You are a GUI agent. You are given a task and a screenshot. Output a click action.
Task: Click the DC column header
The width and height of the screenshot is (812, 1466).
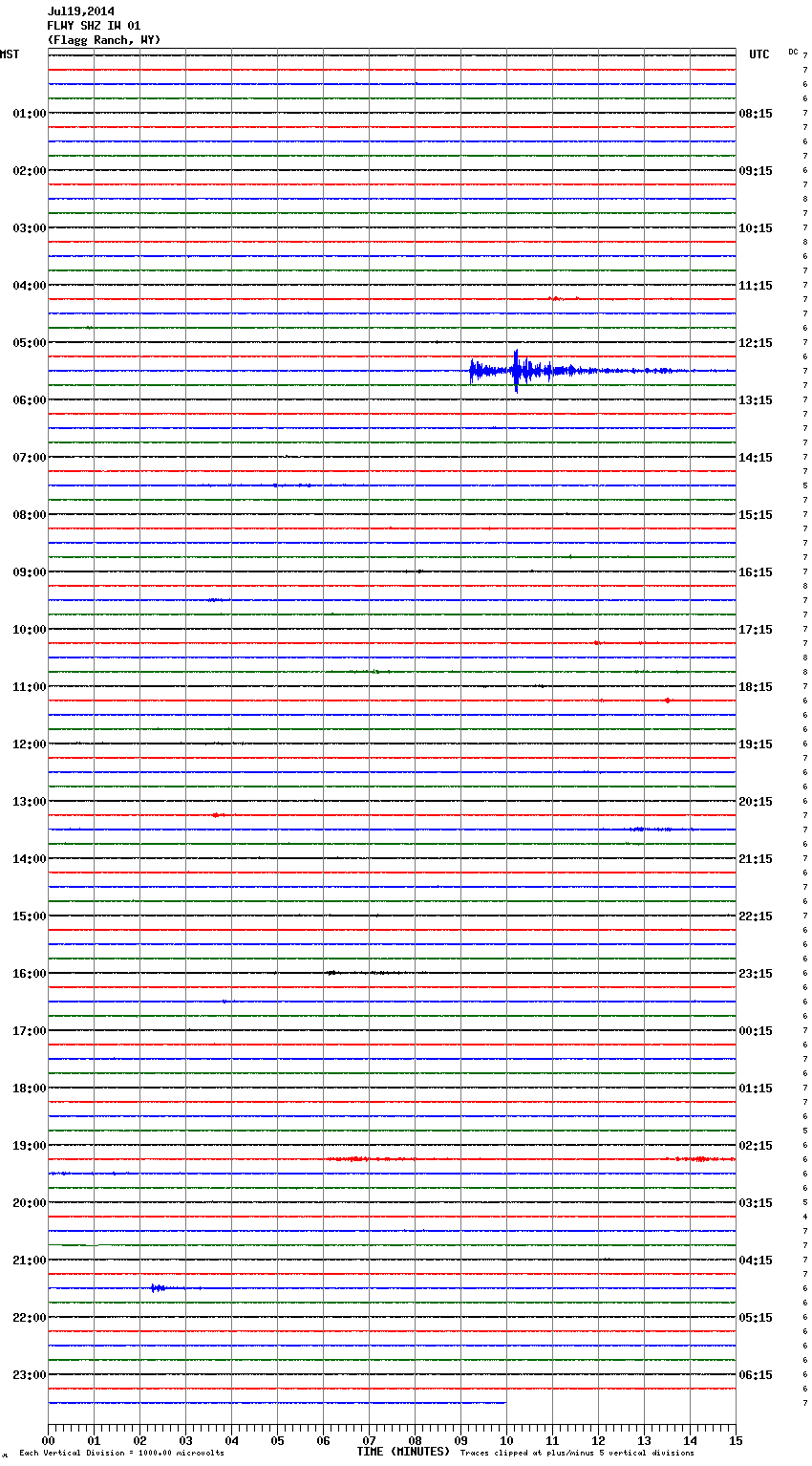click(x=793, y=52)
